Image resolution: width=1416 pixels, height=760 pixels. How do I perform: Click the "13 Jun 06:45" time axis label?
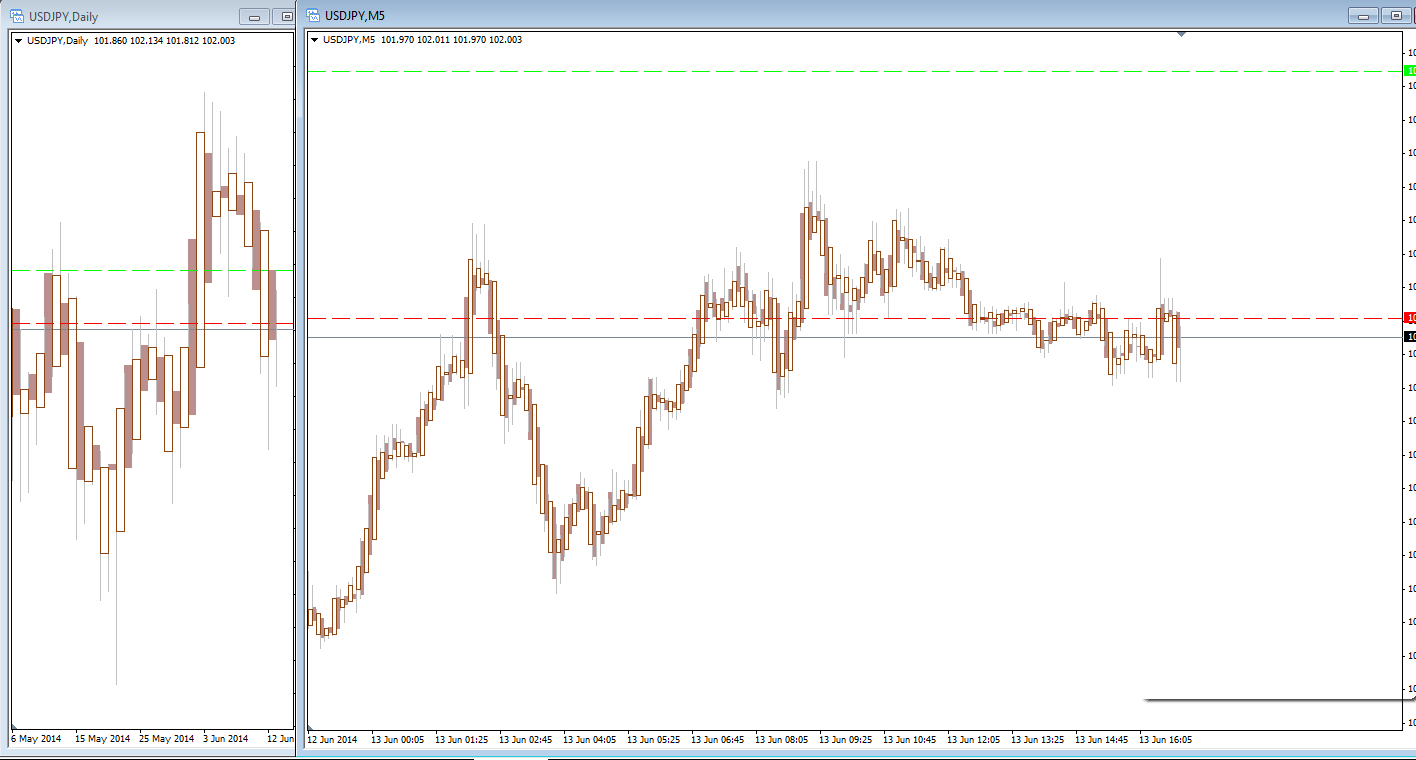coord(717,740)
